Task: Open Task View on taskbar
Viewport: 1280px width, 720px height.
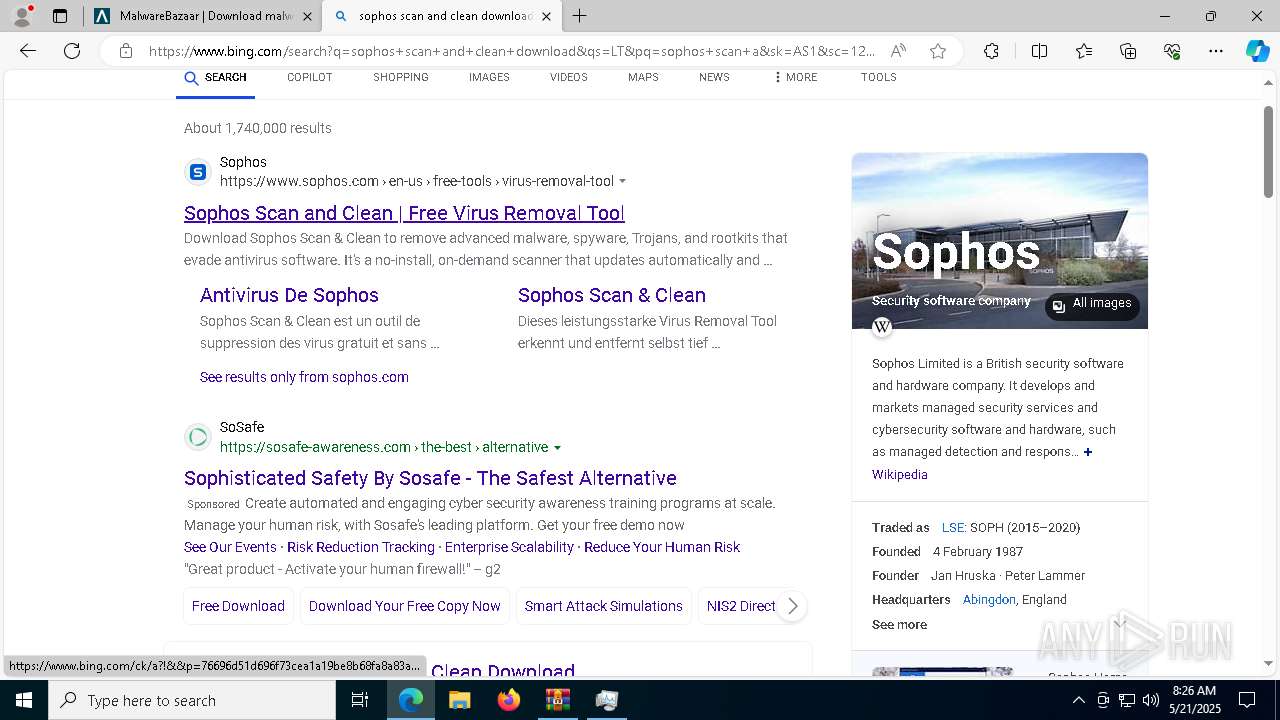Action: [x=360, y=700]
